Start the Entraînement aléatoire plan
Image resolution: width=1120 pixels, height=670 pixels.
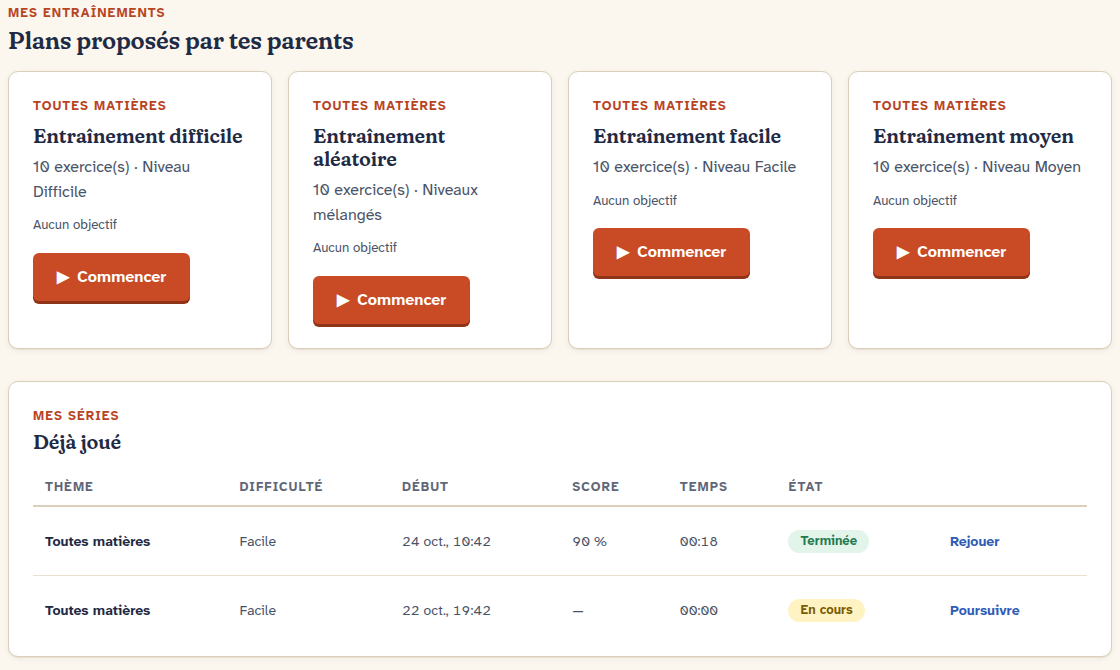point(391,301)
